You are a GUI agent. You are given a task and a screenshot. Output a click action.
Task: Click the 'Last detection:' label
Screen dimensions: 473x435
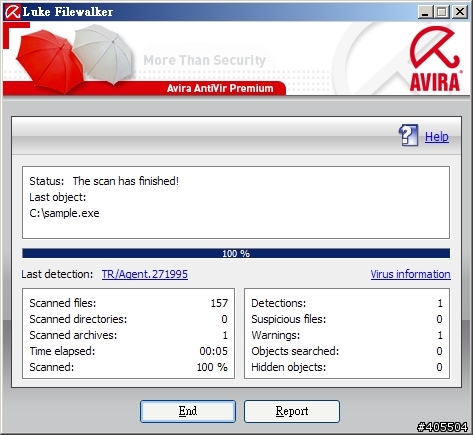click(57, 274)
